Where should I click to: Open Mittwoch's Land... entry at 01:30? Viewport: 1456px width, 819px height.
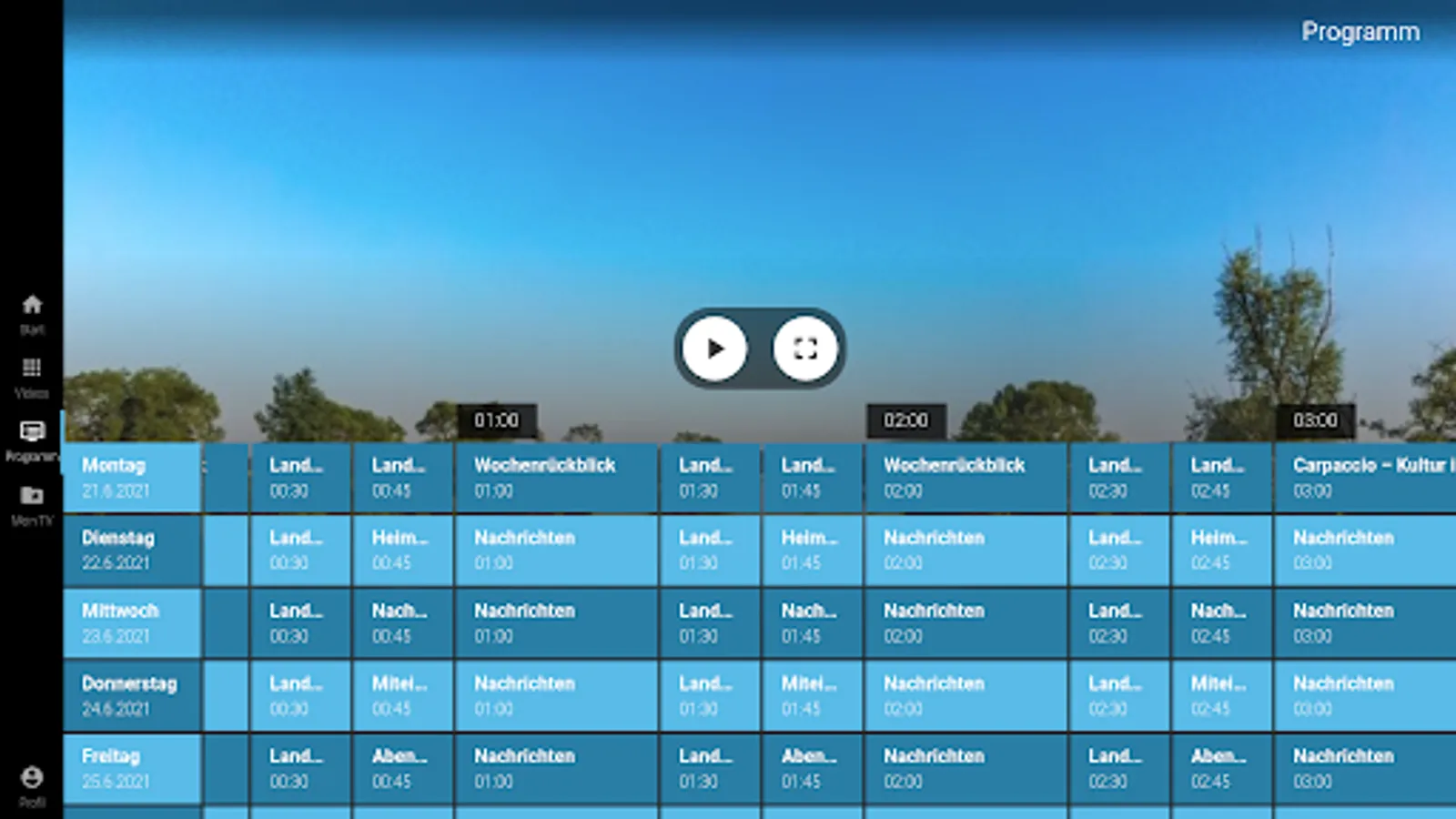[711, 623]
